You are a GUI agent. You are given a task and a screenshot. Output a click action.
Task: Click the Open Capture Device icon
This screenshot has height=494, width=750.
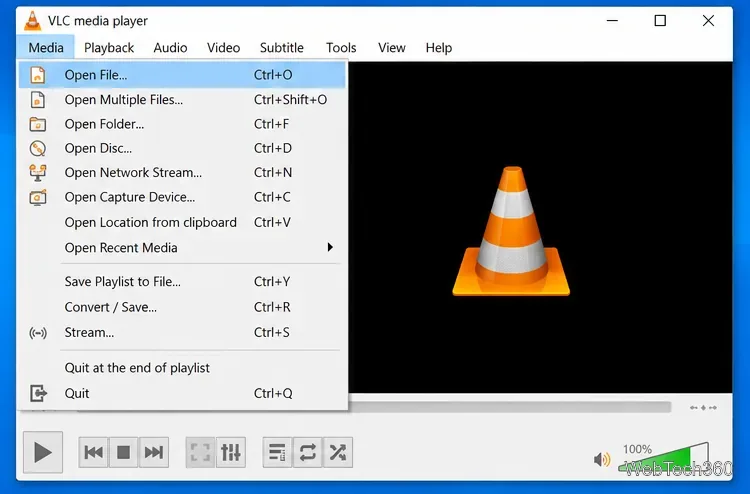pos(38,197)
